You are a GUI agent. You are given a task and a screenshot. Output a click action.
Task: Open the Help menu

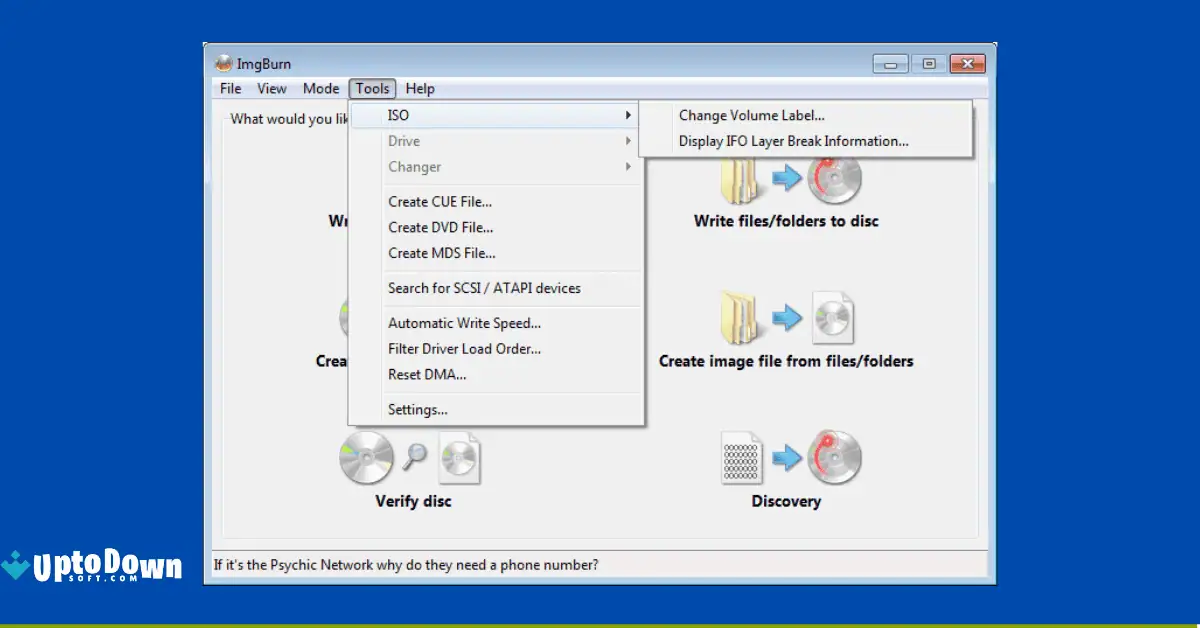pyautogui.click(x=420, y=88)
